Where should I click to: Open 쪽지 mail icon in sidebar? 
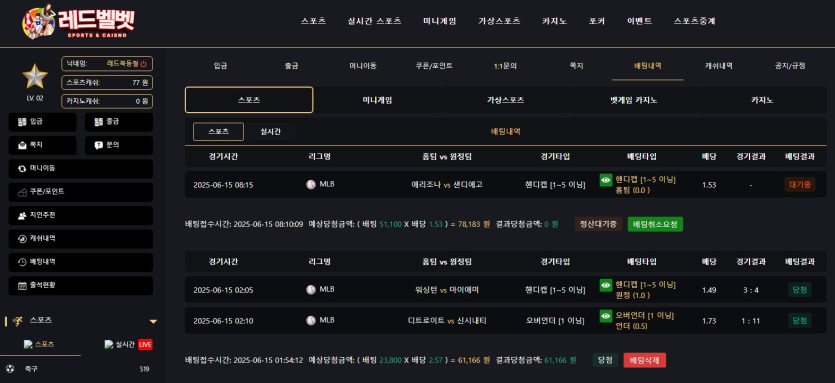point(22,145)
